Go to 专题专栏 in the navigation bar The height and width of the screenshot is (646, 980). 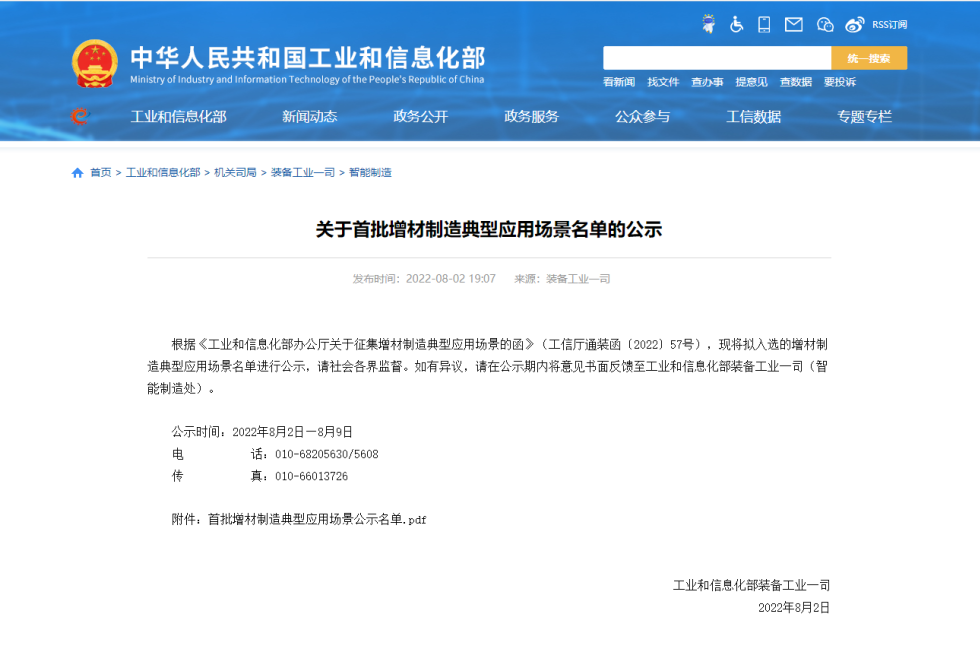864,117
